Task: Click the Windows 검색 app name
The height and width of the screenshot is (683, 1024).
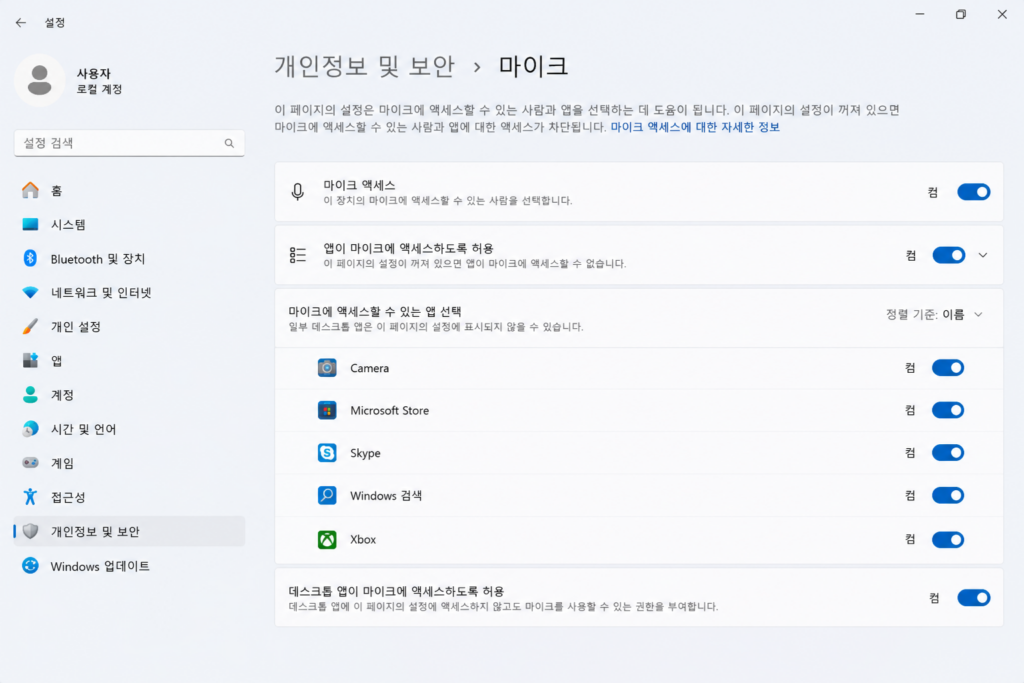Action: click(386, 496)
